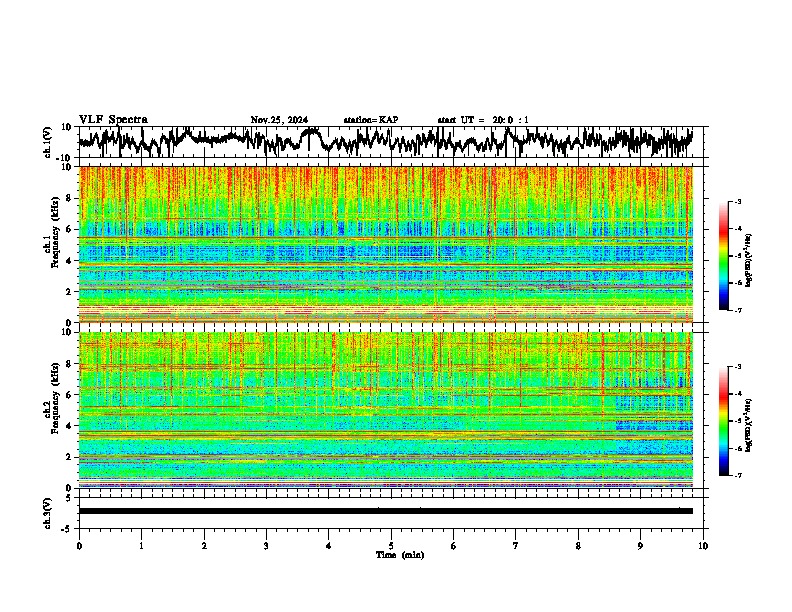Click the ch.1 spectrogram color scale bar
The width and height of the screenshot is (792, 612).
[723, 256]
